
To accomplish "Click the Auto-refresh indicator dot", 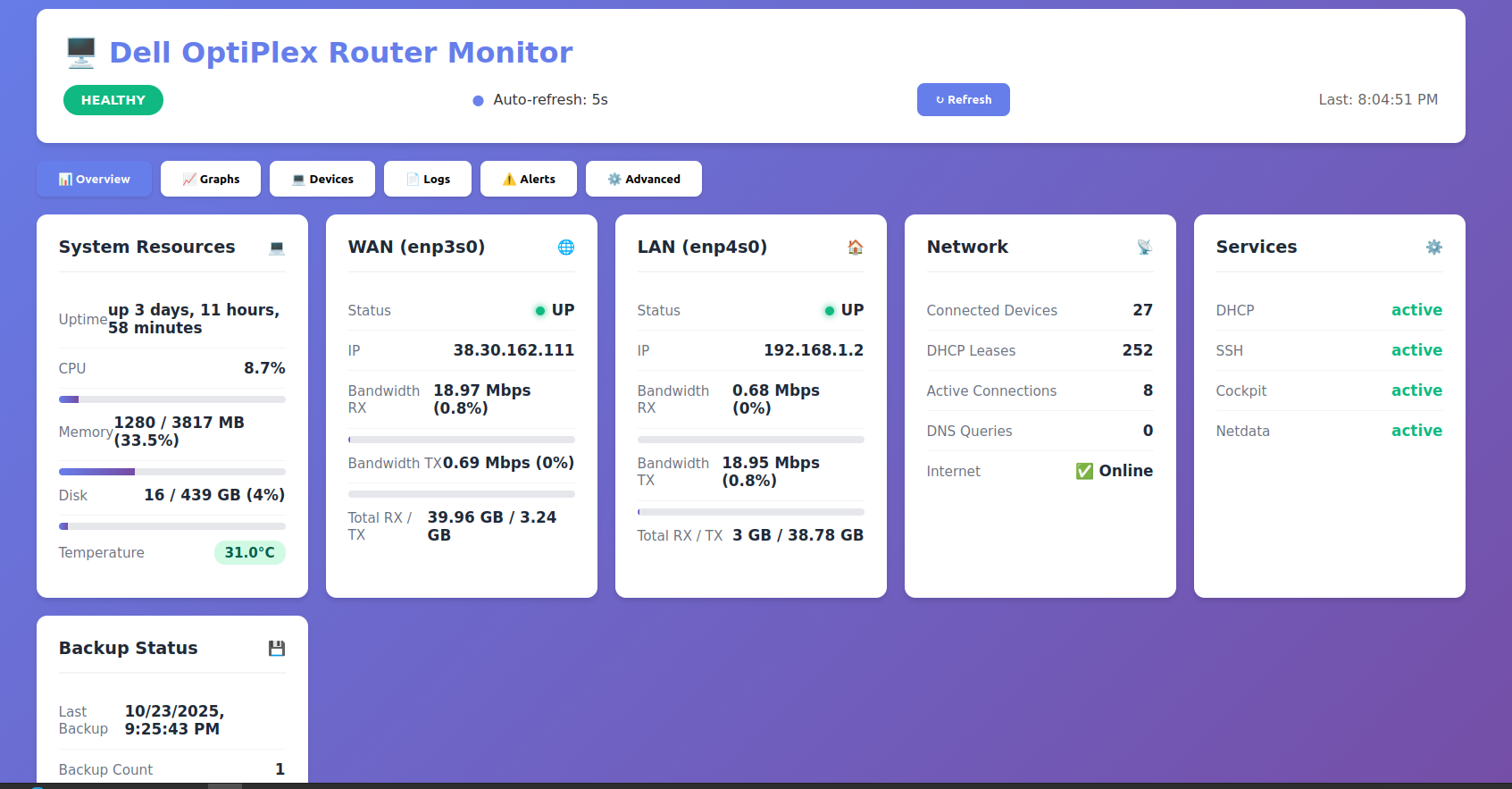I will point(478,101).
